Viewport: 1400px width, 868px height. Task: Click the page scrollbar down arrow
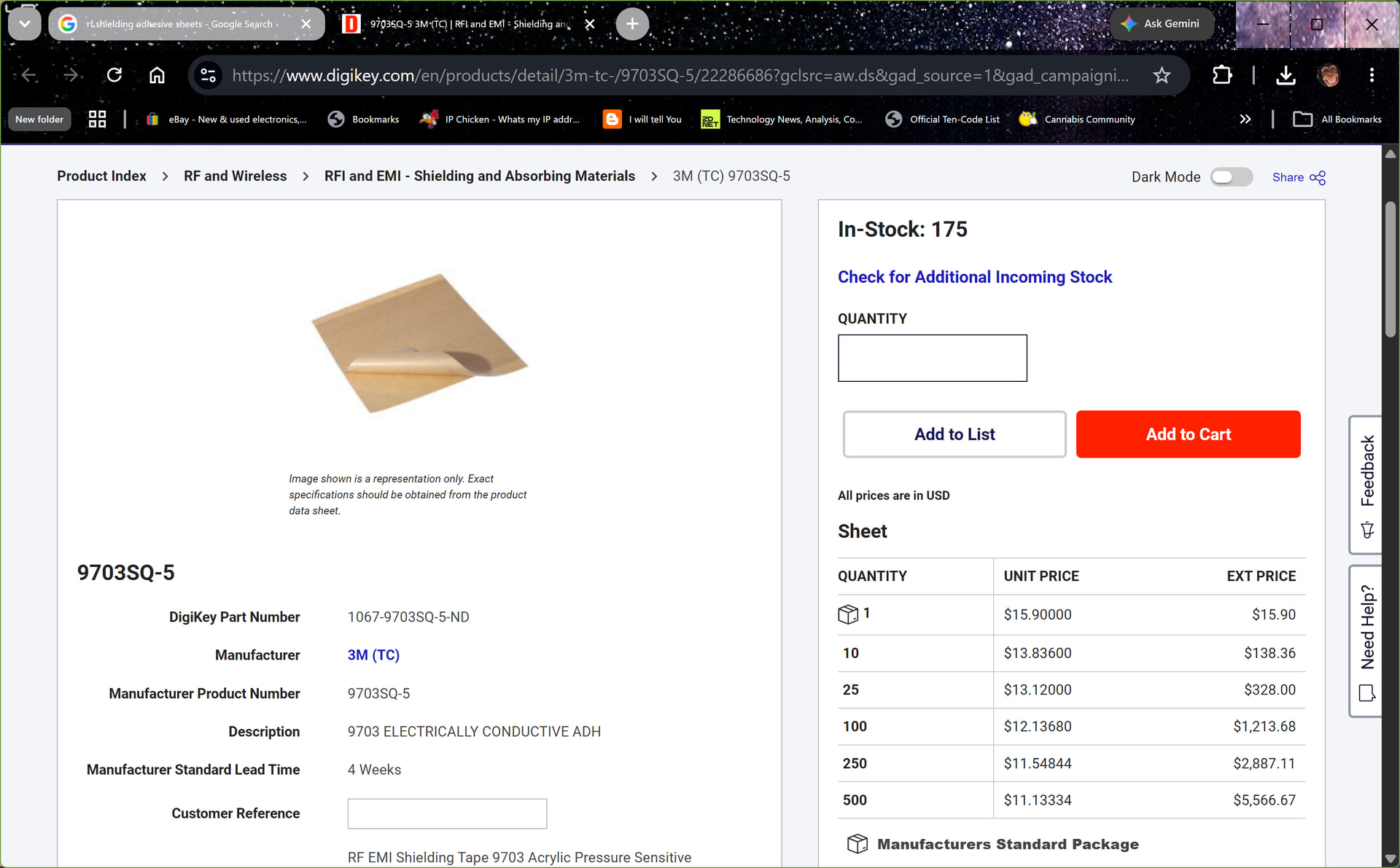(x=1391, y=859)
